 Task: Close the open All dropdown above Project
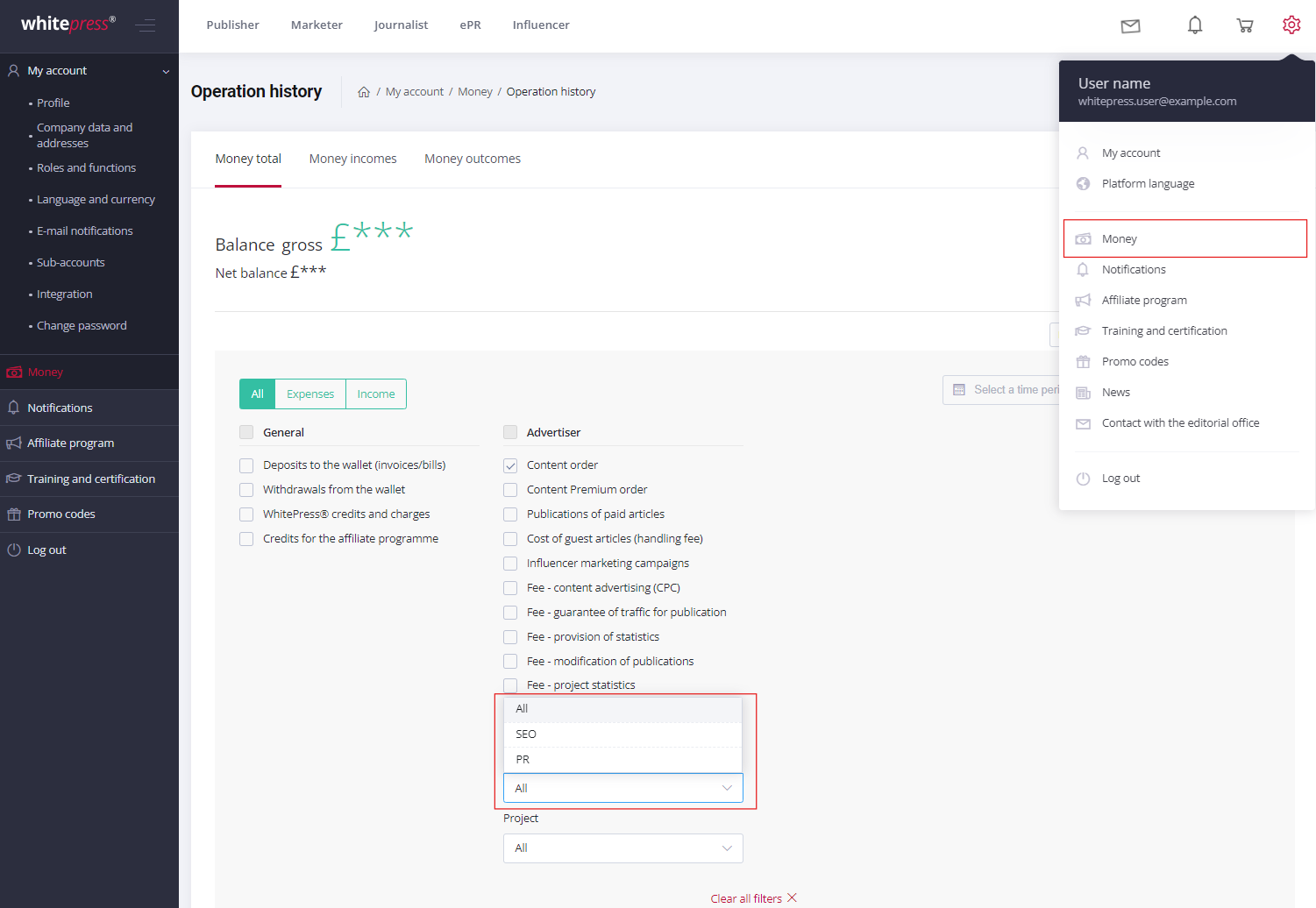point(623,788)
